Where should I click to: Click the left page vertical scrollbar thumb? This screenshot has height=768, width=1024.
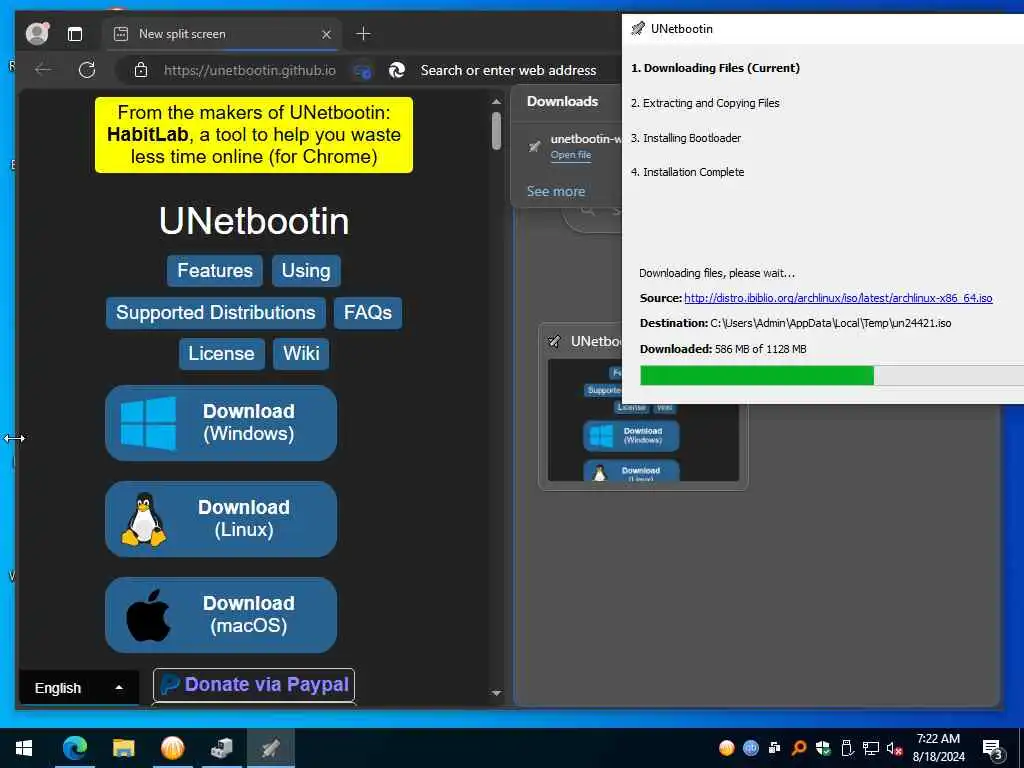(x=496, y=131)
